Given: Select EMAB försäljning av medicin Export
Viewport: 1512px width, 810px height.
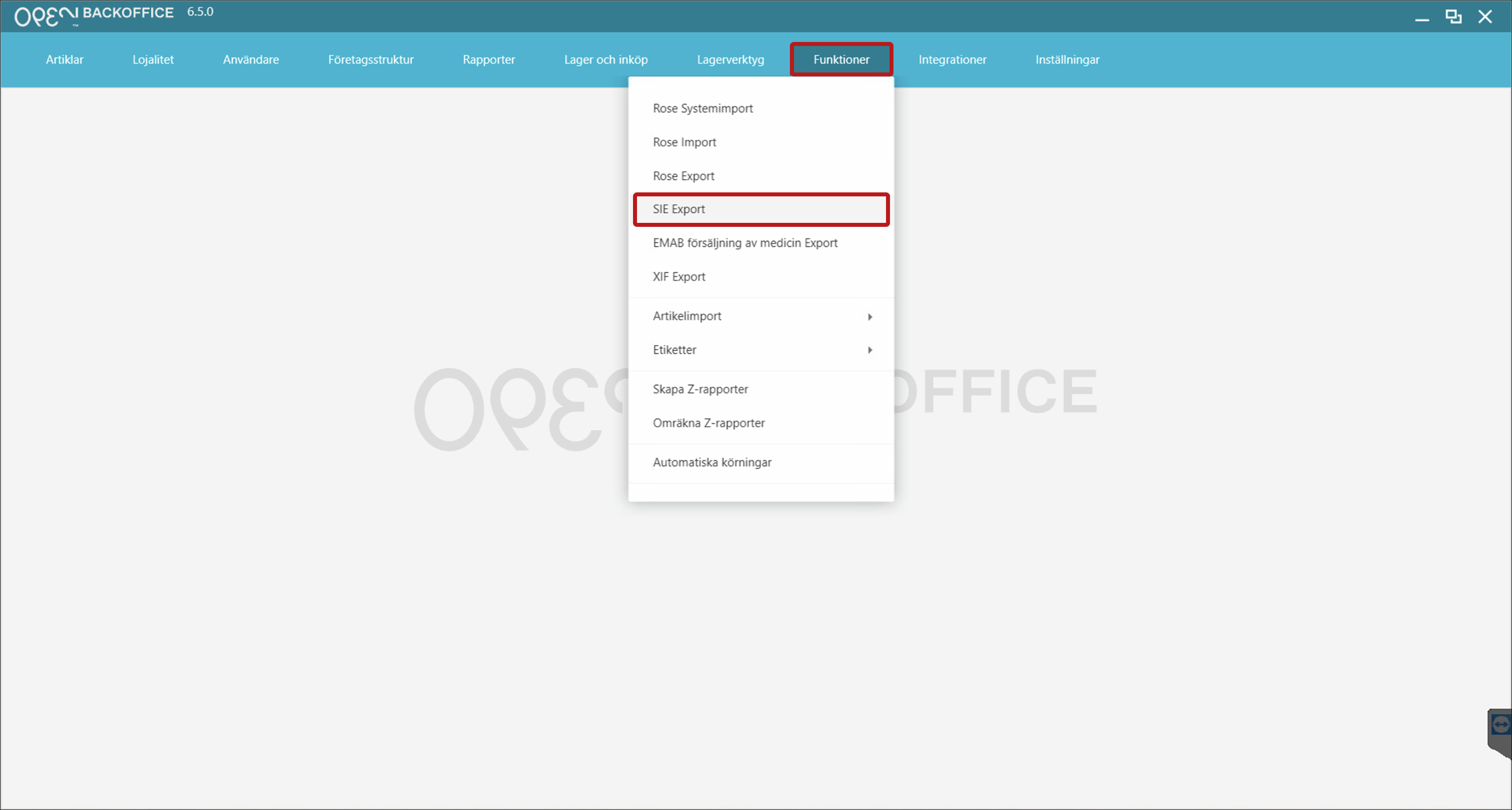Looking at the screenshot, I should pos(760,243).
